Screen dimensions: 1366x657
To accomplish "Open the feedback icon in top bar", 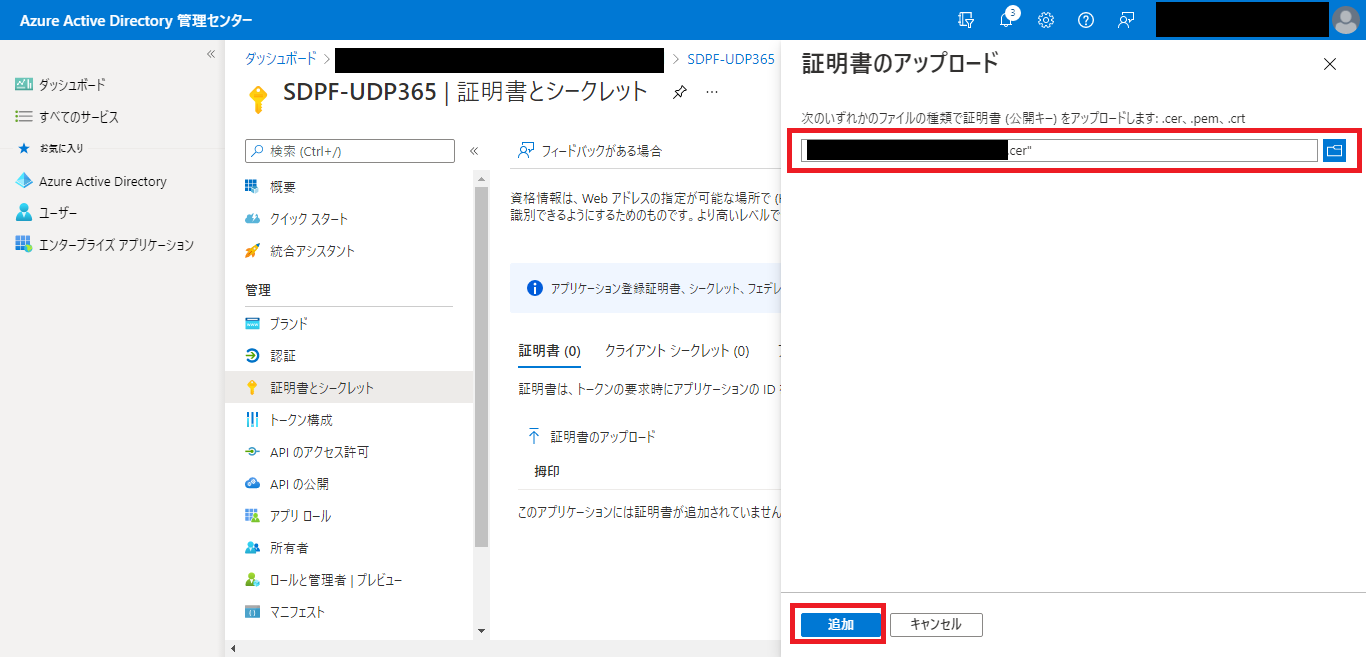I will pos(1126,20).
